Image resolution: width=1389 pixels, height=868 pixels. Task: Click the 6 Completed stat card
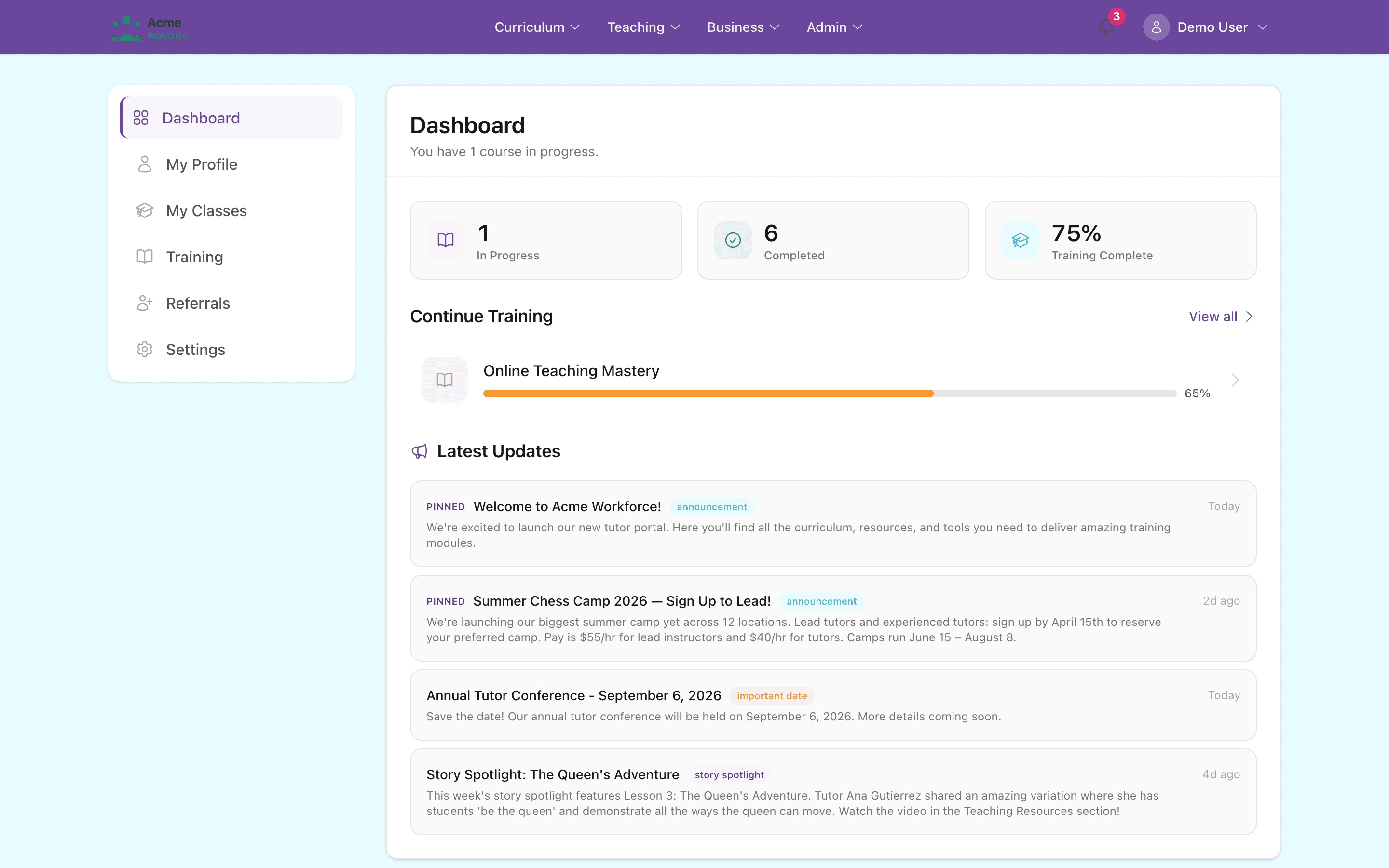833,240
